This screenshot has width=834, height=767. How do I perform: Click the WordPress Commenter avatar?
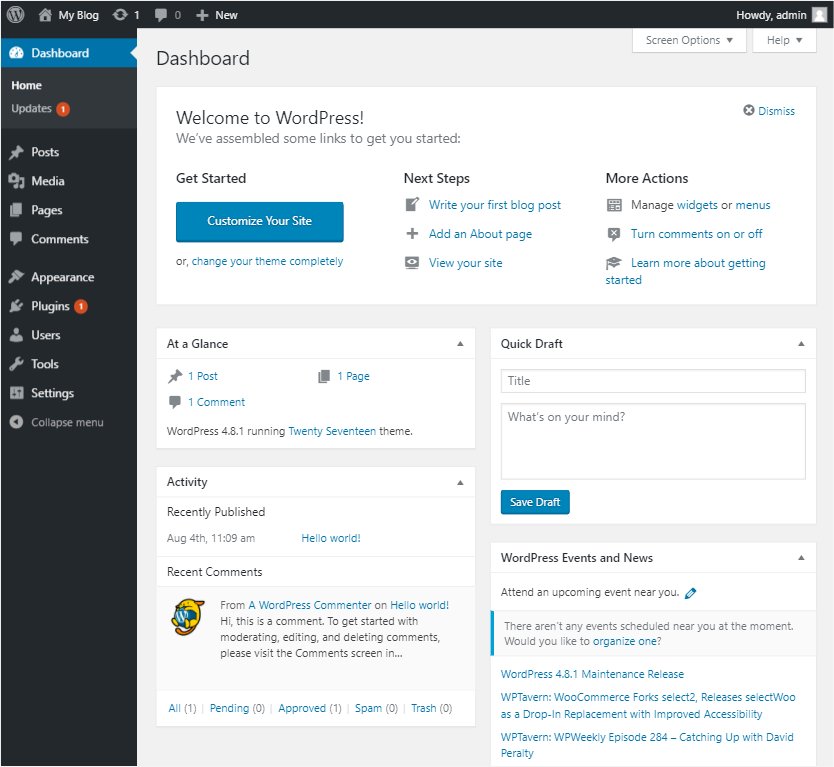[x=188, y=617]
